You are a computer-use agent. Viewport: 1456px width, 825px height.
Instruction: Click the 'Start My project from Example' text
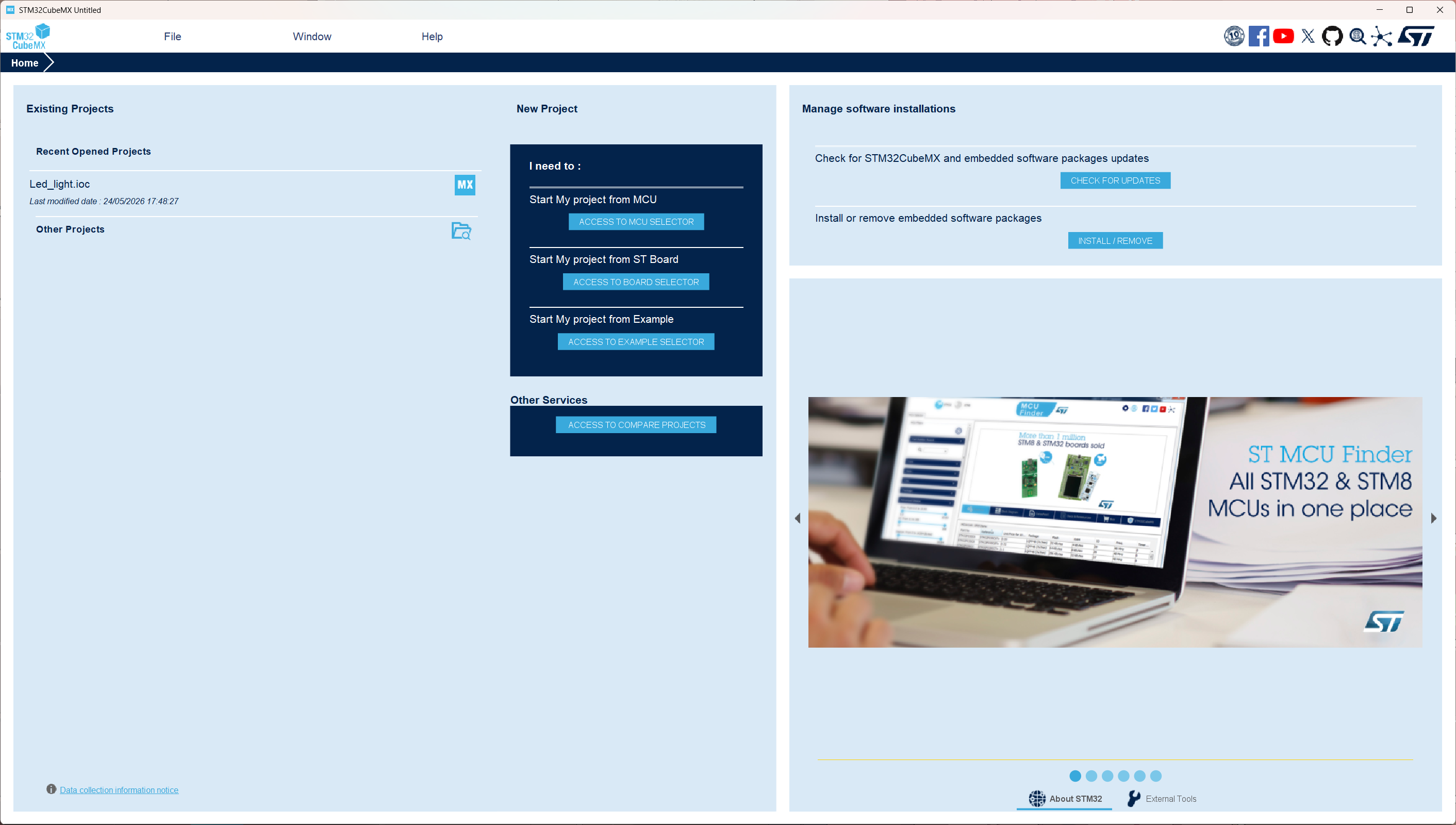[x=602, y=319]
